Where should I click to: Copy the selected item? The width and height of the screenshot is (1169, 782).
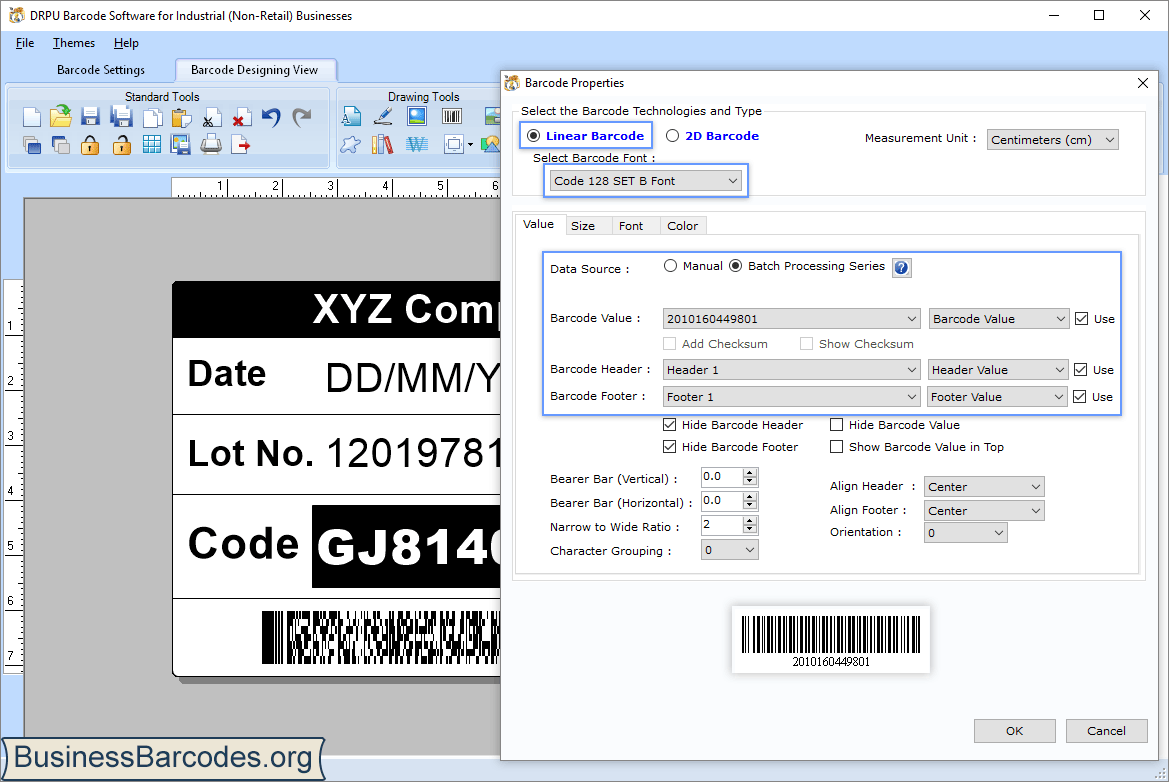152,118
